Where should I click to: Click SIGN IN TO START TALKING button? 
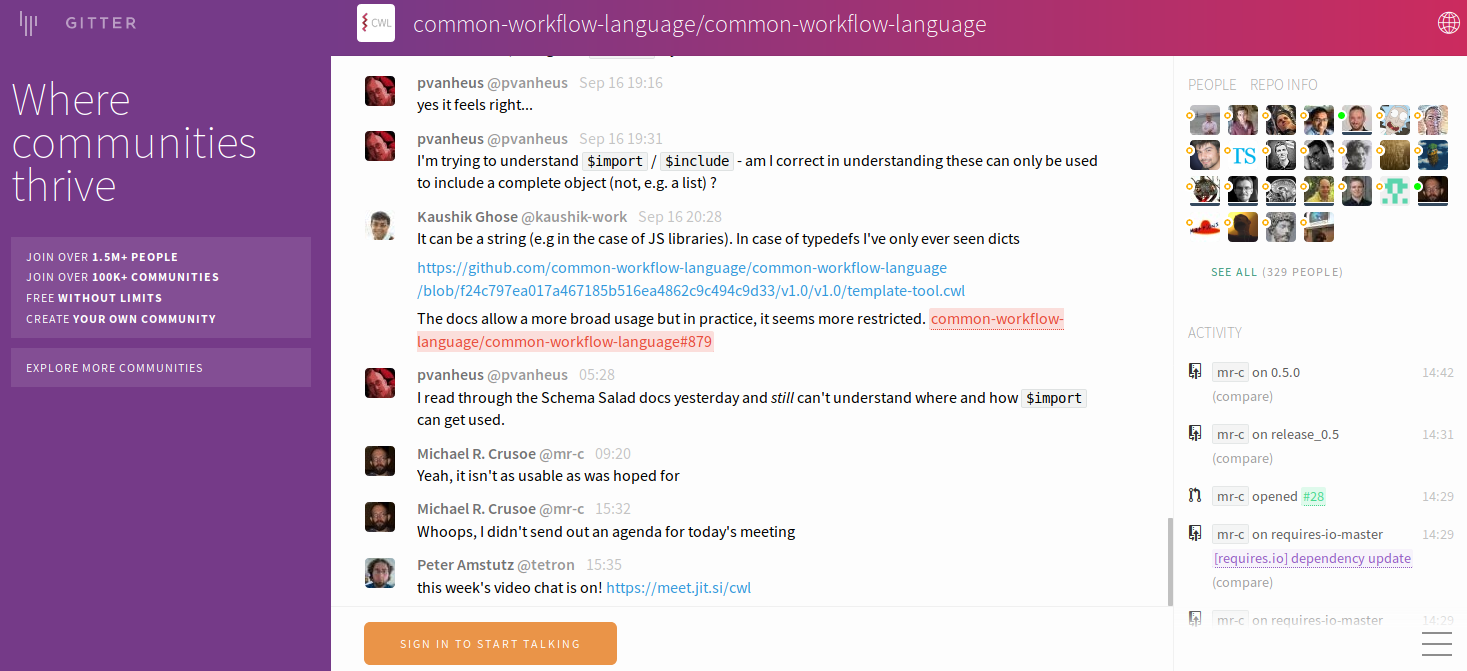click(490, 643)
